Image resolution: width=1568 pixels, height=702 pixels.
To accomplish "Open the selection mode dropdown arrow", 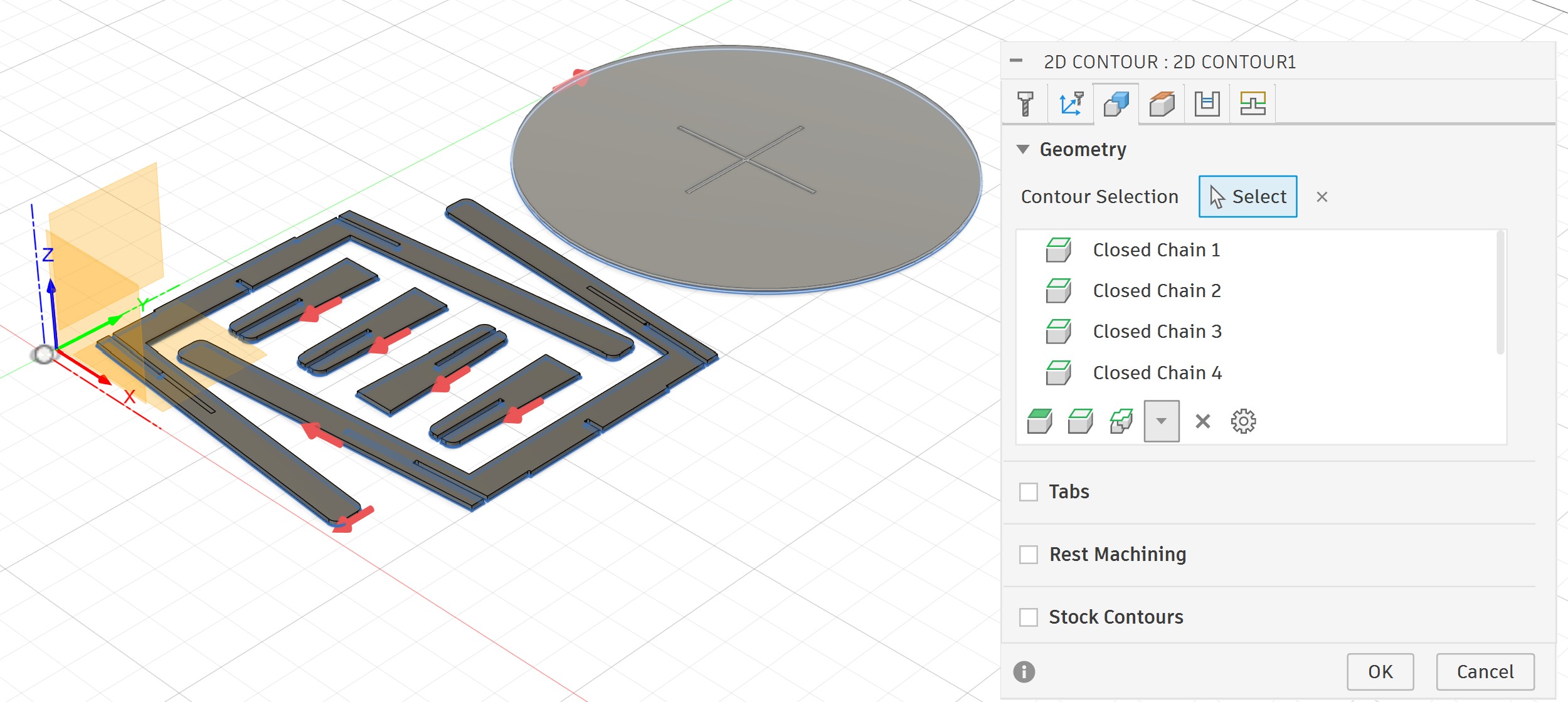I will [1161, 421].
